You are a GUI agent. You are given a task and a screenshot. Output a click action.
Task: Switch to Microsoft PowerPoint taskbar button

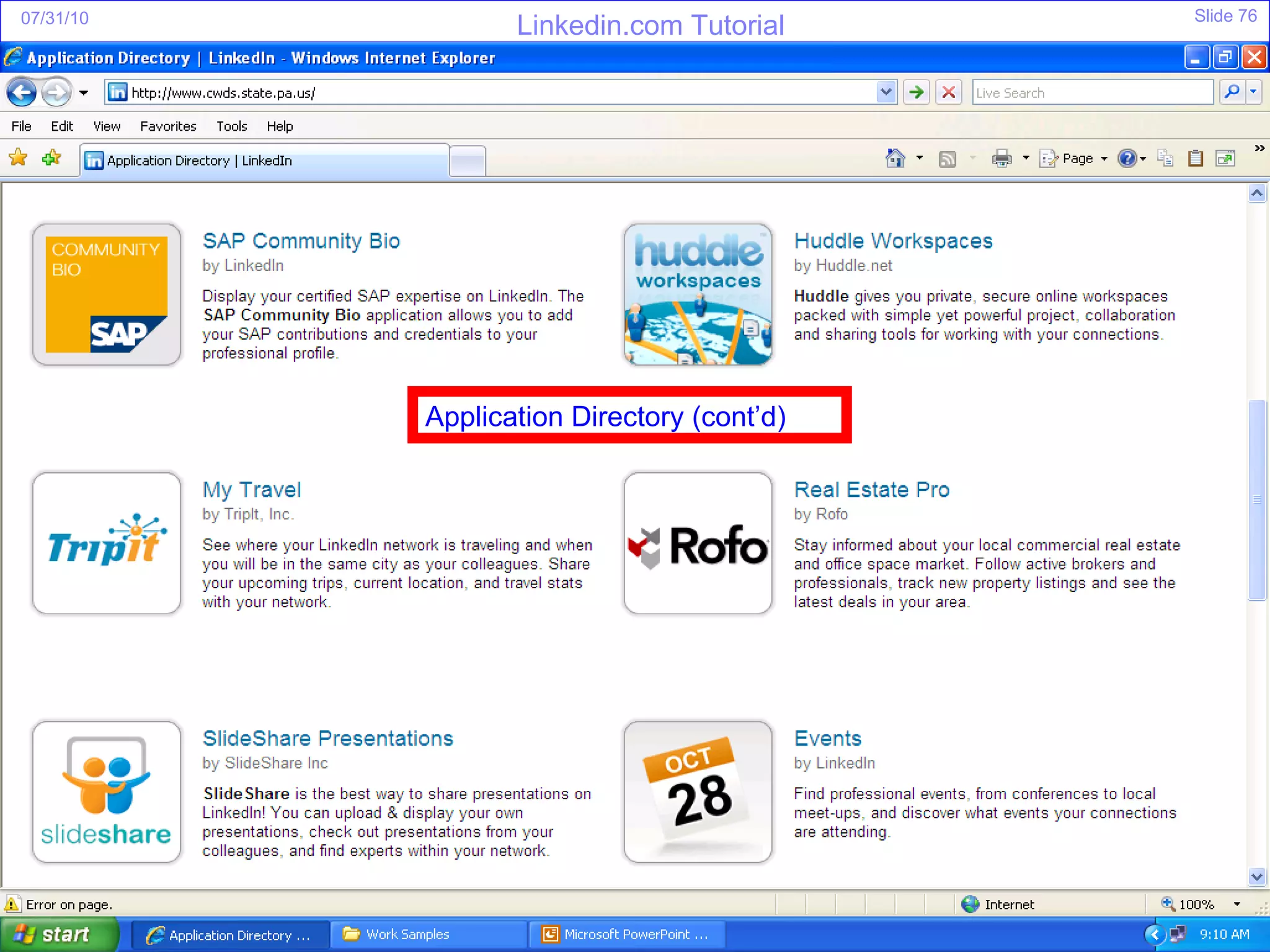pyautogui.click(x=626, y=935)
